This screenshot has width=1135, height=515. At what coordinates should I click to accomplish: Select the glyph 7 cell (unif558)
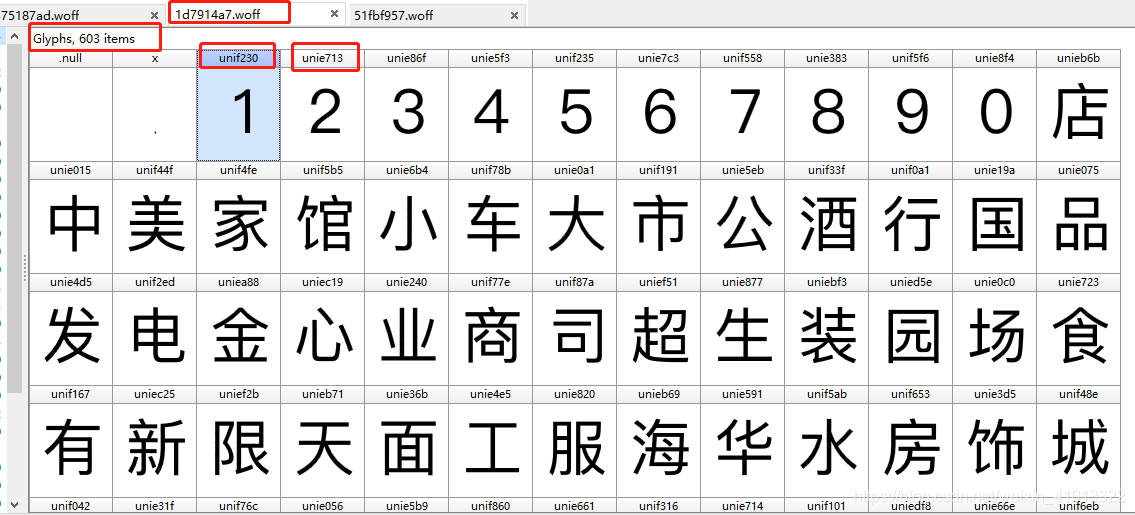(742, 105)
